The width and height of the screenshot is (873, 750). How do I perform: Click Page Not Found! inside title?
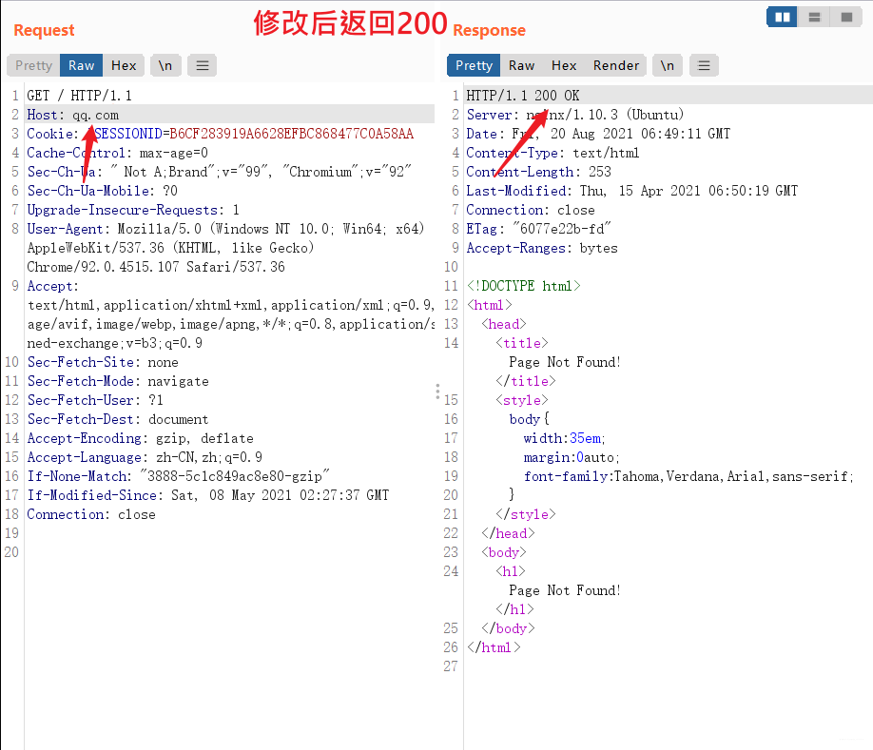click(x=565, y=362)
